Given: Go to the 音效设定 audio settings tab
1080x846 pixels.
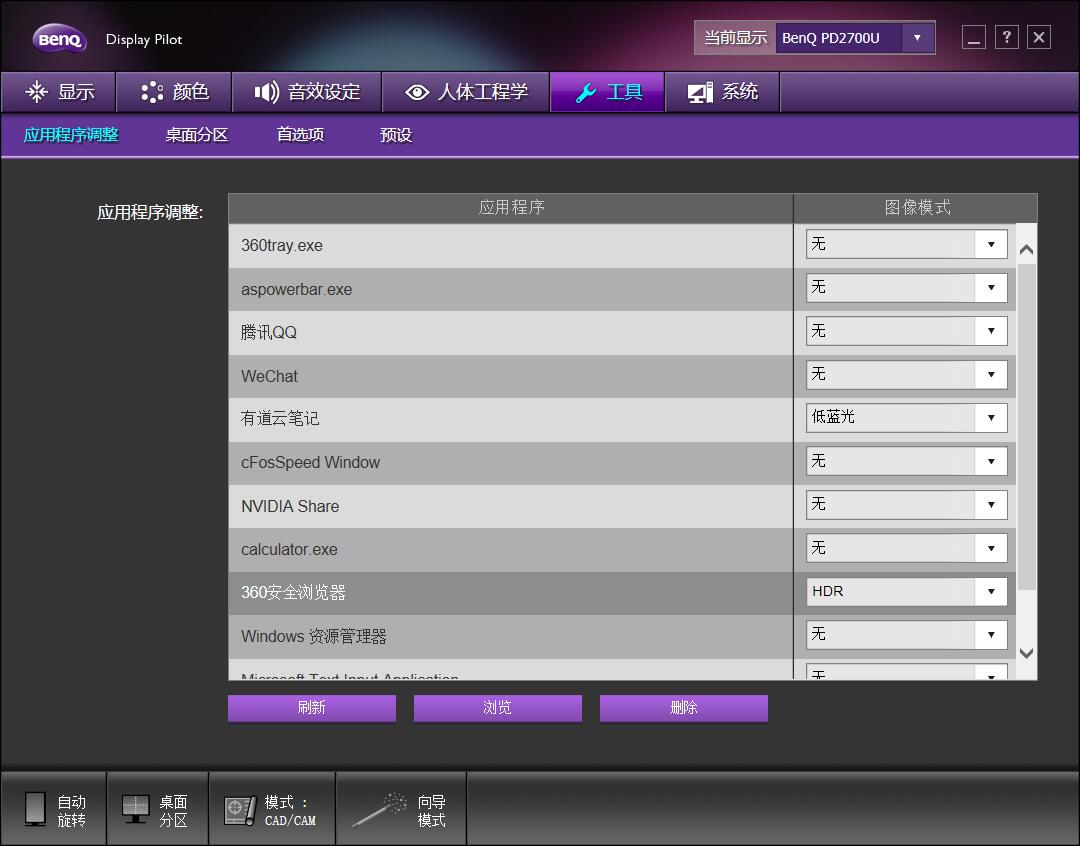Looking at the screenshot, I should [306, 92].
